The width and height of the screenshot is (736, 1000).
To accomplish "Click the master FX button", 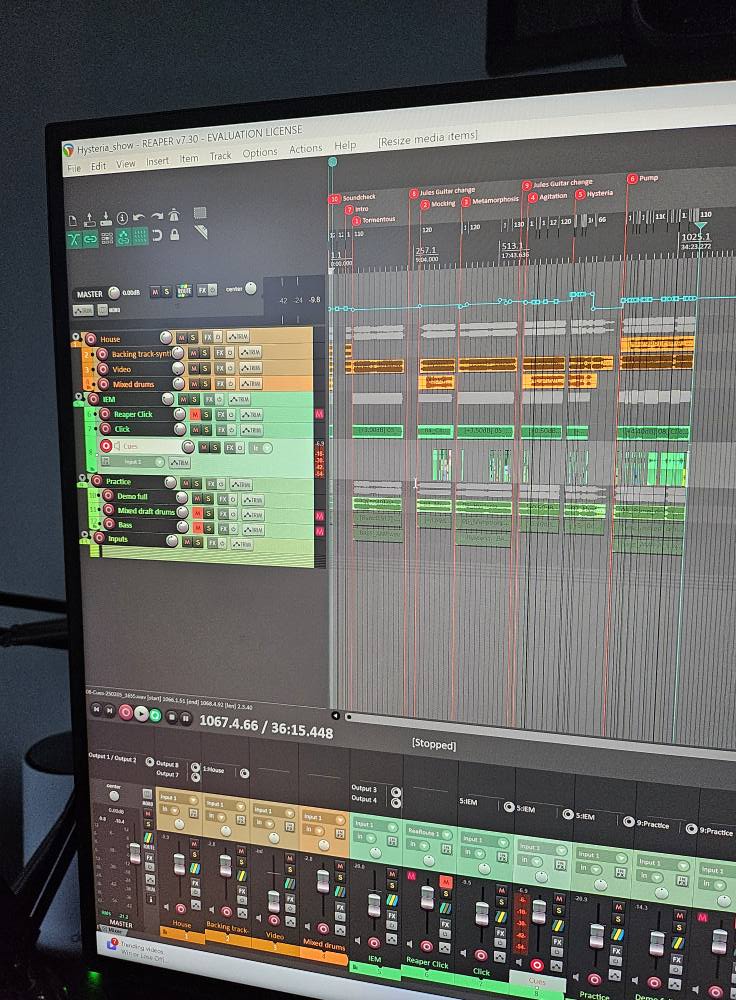I will point(202,290).
